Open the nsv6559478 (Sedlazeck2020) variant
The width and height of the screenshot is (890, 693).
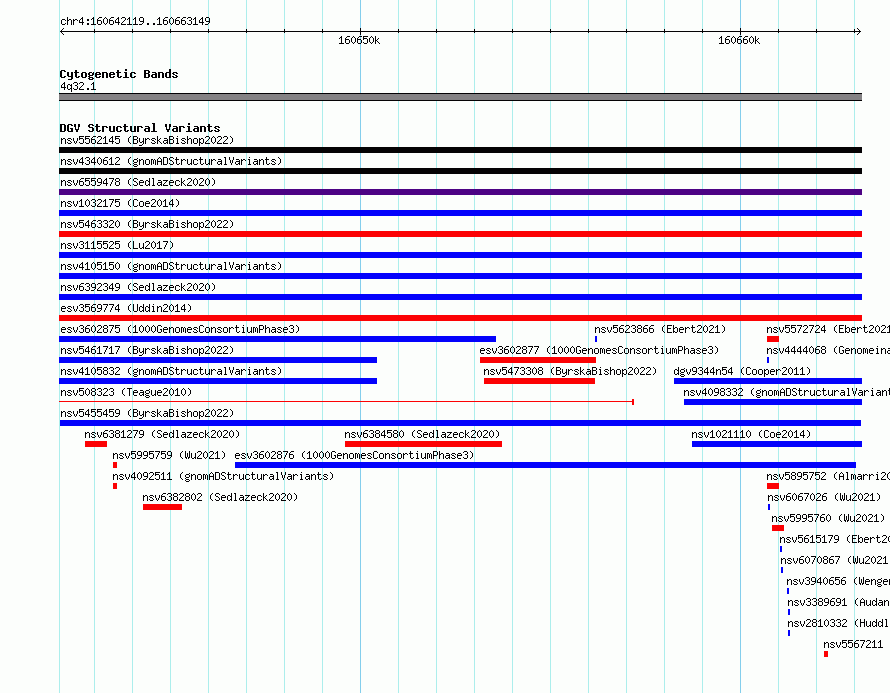[138, 182]
